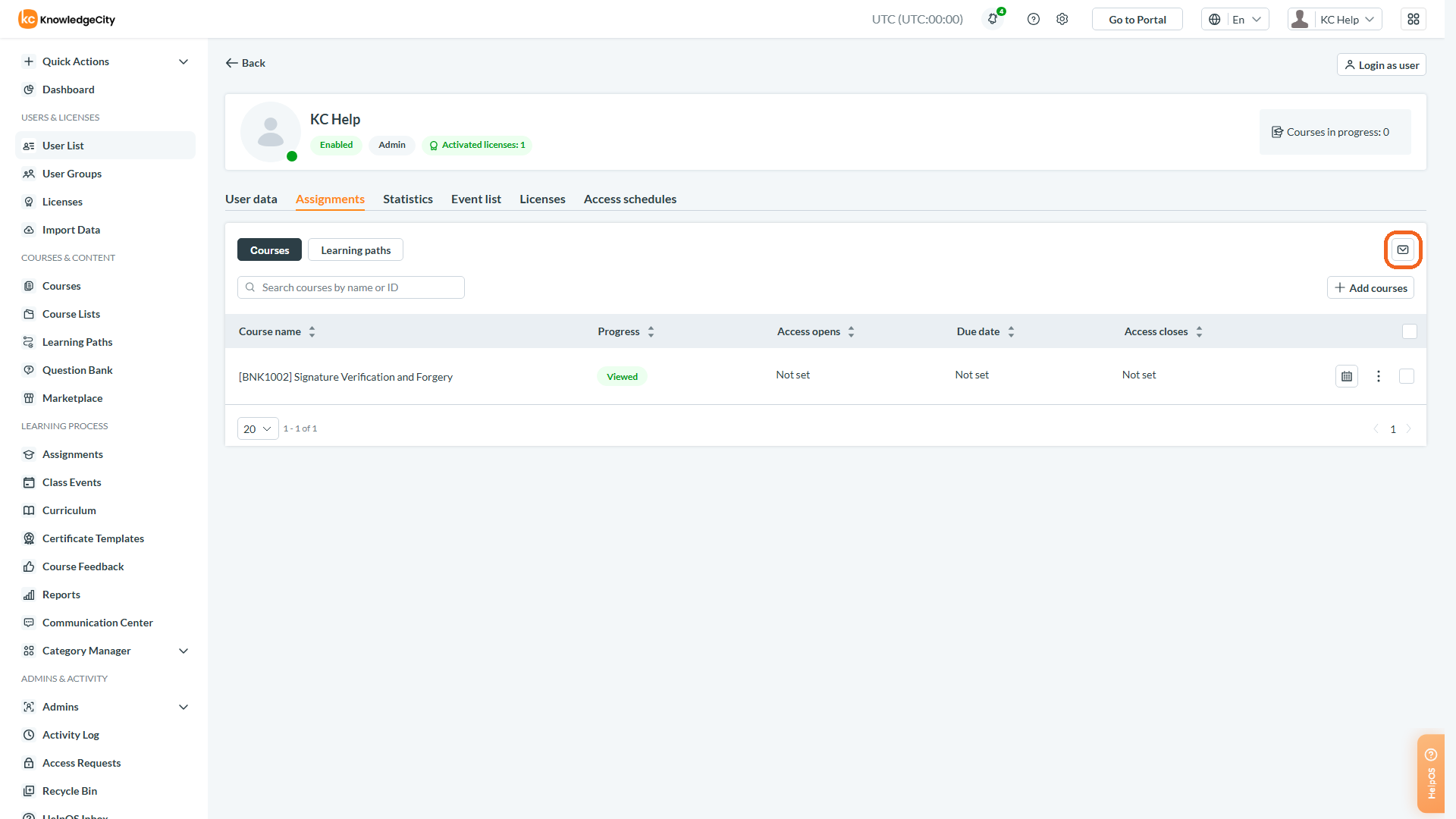Open the calendar icon for BNK1002 course
This screenshot has height=819, width=1456.
tap(1347, 376)
